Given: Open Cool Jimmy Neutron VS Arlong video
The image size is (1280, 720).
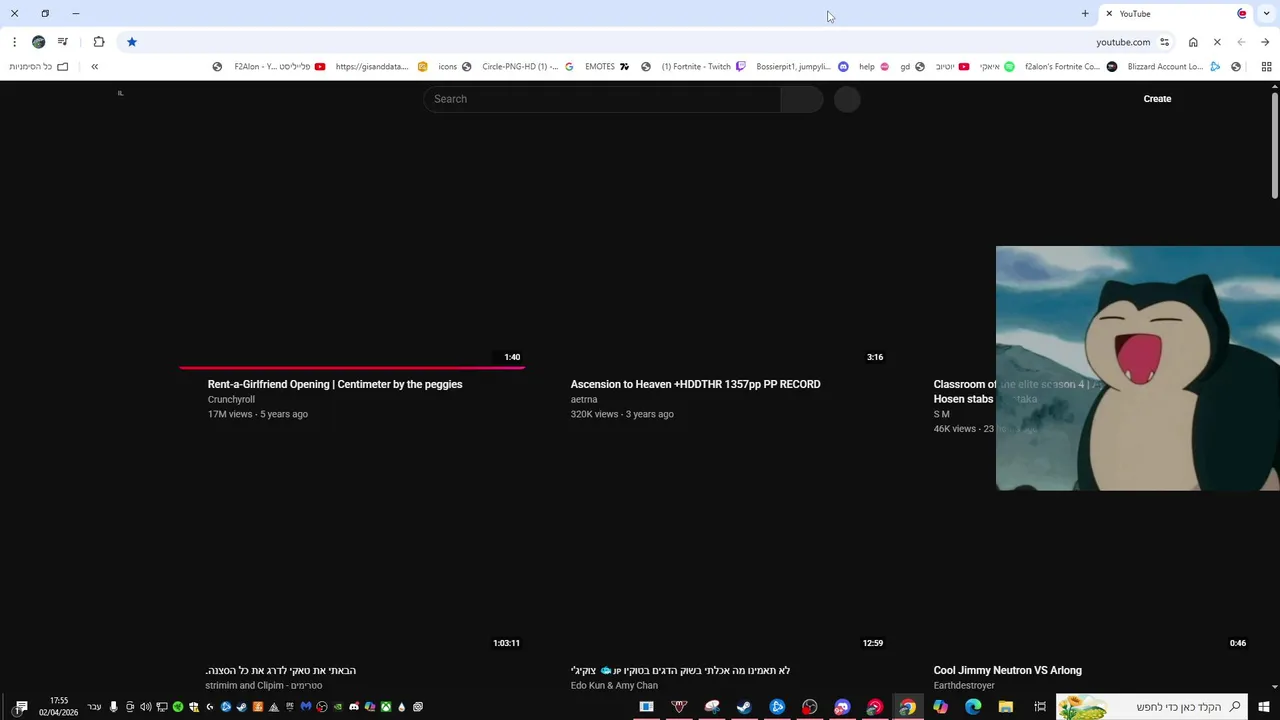Looking at the screenshot, I should 1007,670.
